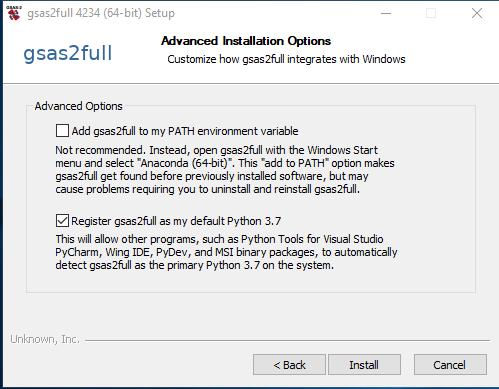Click the Advanced Installation Options heading
This screenshot has width=499, height=389.
pos(246,41)
